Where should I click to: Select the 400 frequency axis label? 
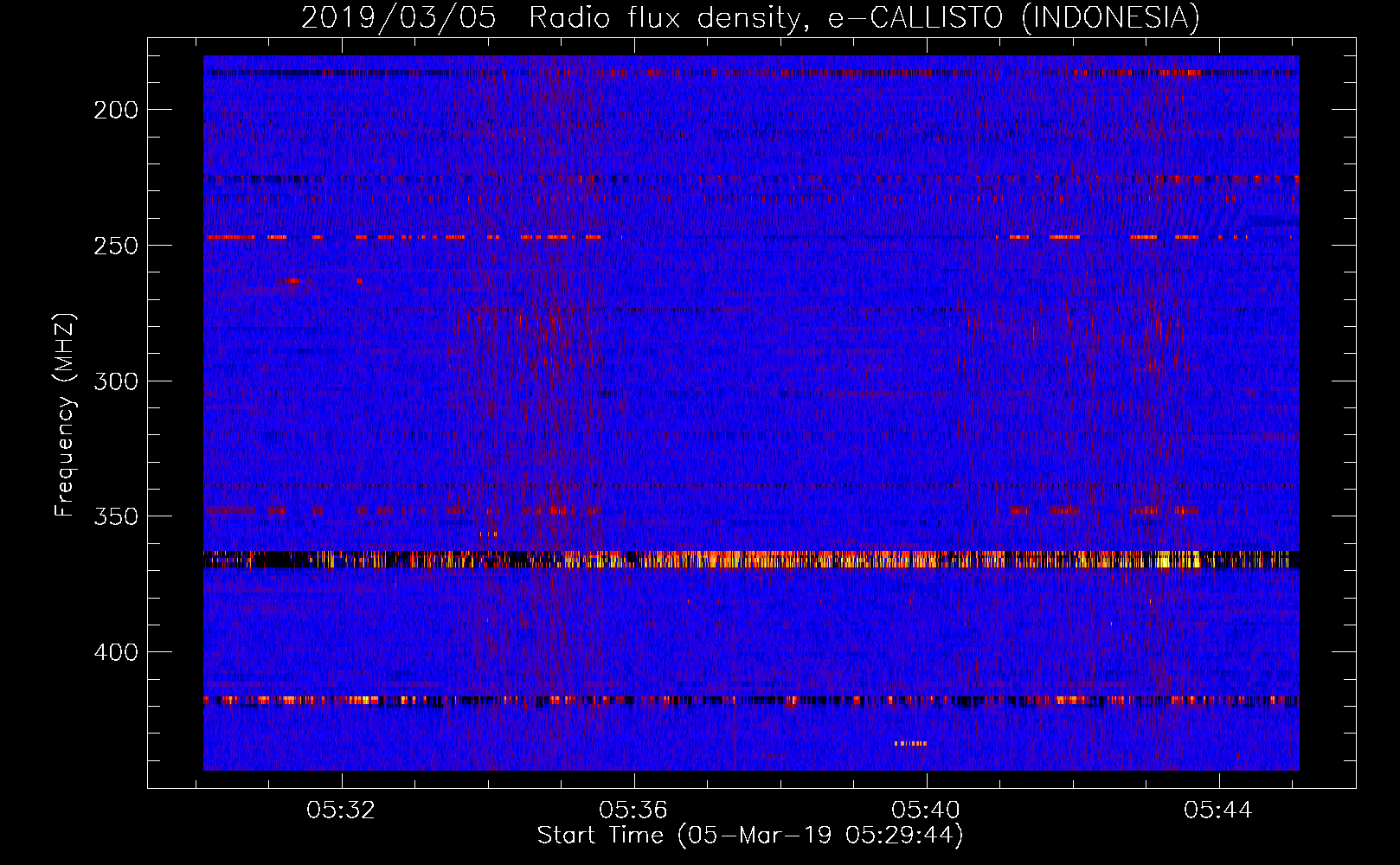116,651
